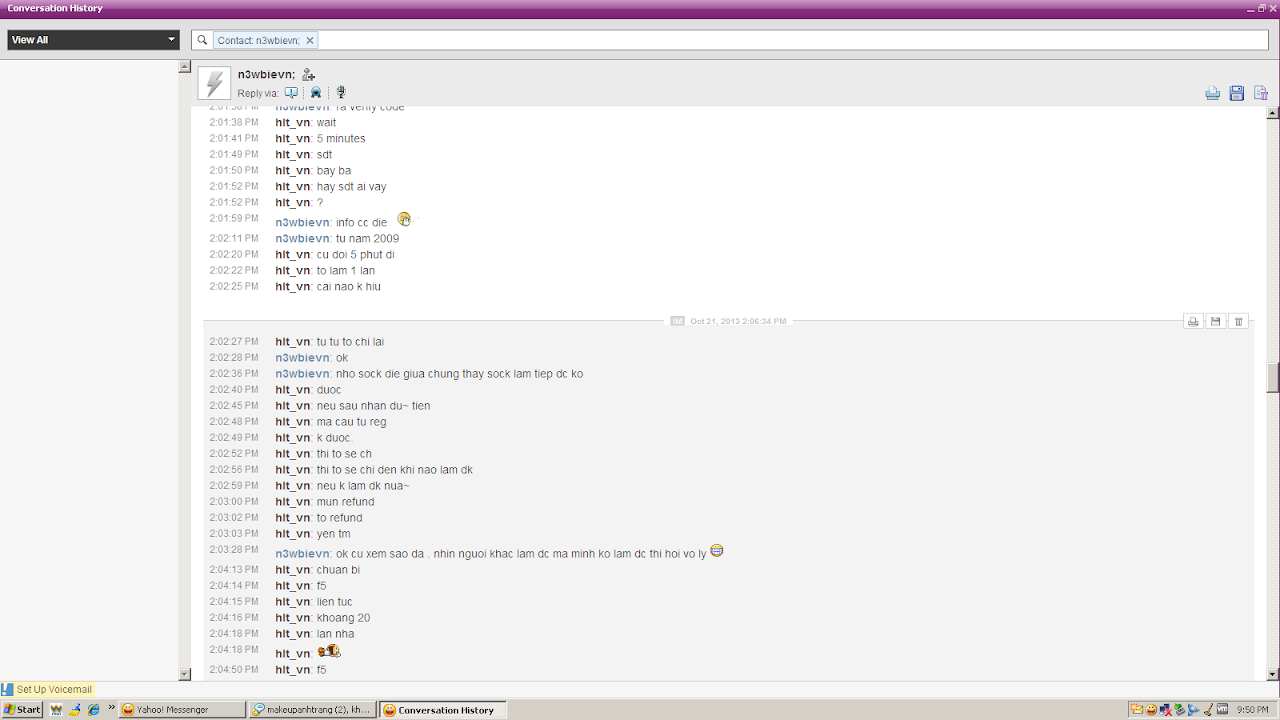Reply via voice call microphone icon

tap(340, 93)
